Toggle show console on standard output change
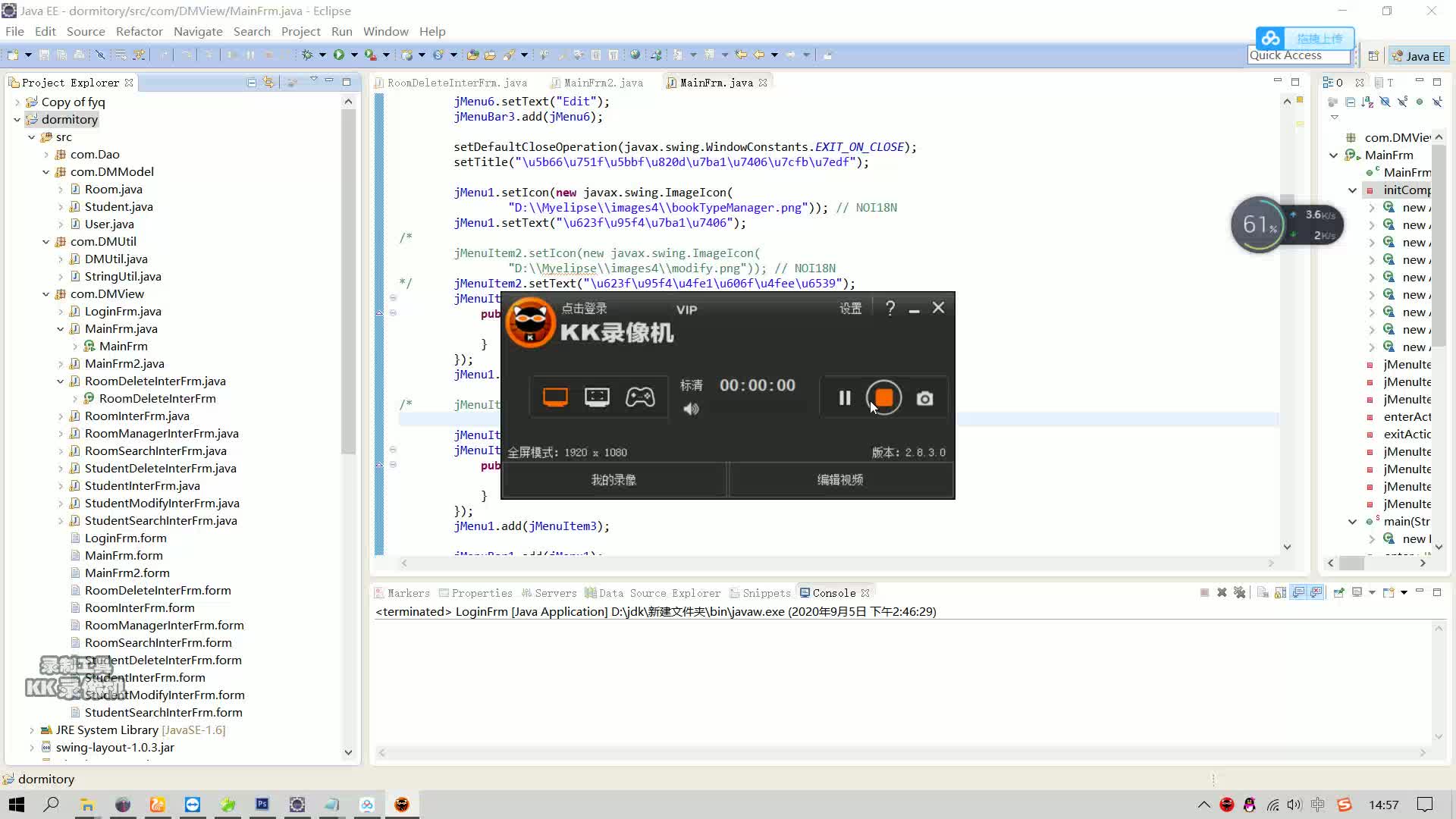Image resolution: width=1456 pixels, height=819 pixels. (x=1298, y=592)
